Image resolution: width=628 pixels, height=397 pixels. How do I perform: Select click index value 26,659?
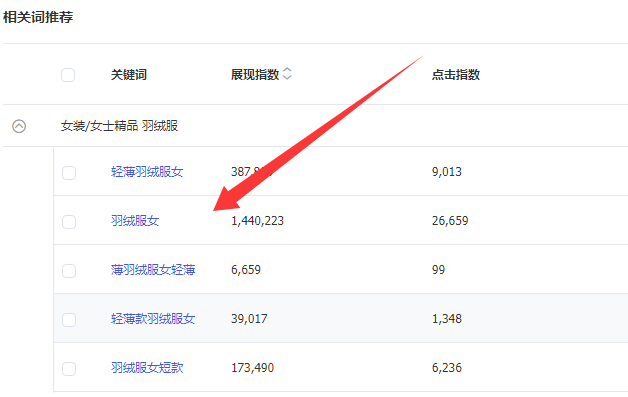(450, 221)
